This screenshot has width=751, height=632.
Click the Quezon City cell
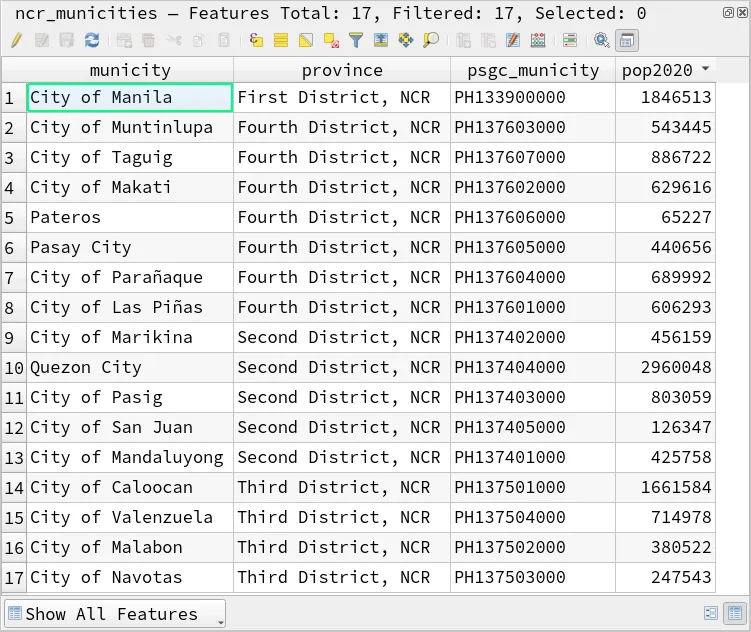click(x=130, y=367)
